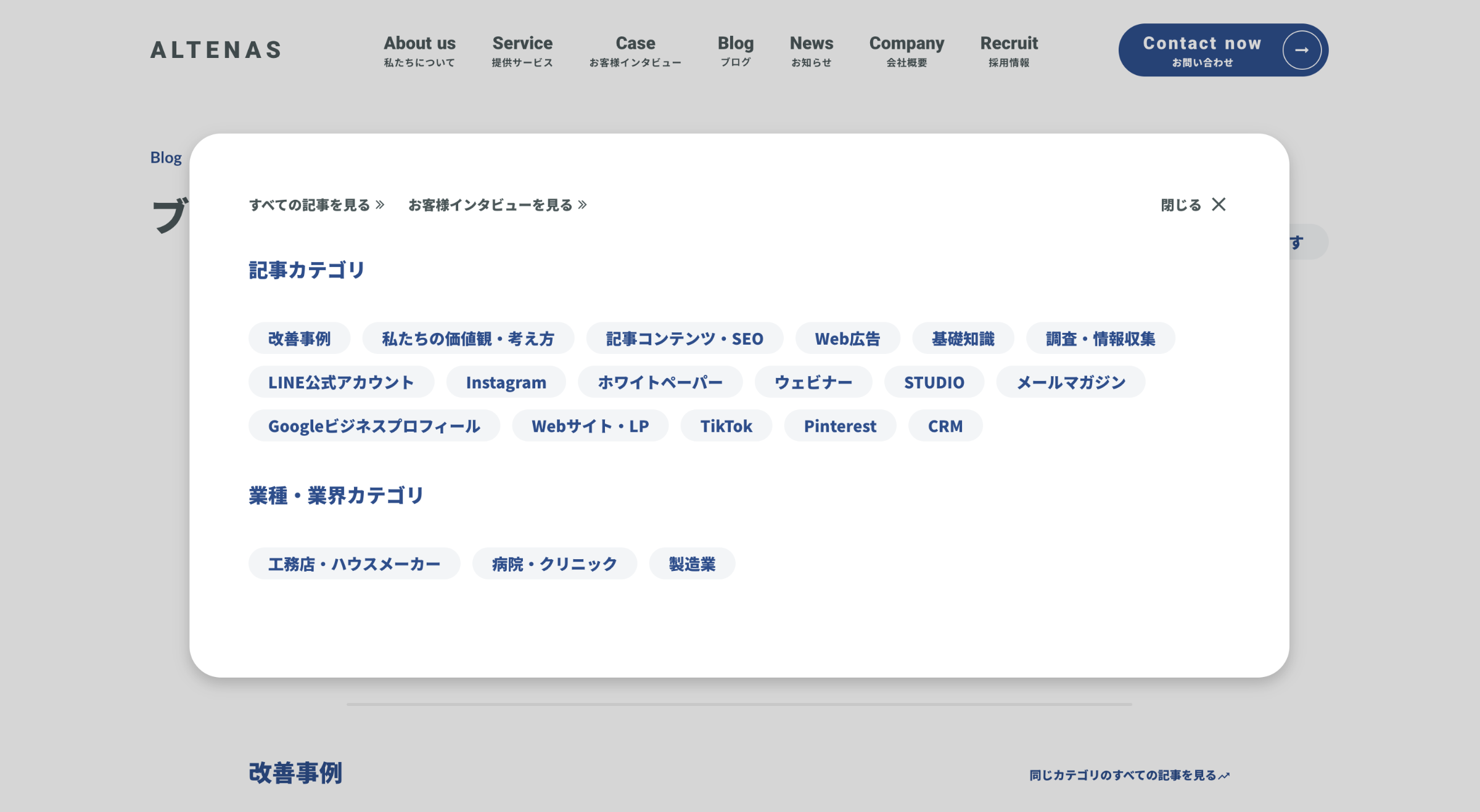Select 病院・クリニック industry tag
This screenshot has height=812, width=1480.
[x=554, y=564]
